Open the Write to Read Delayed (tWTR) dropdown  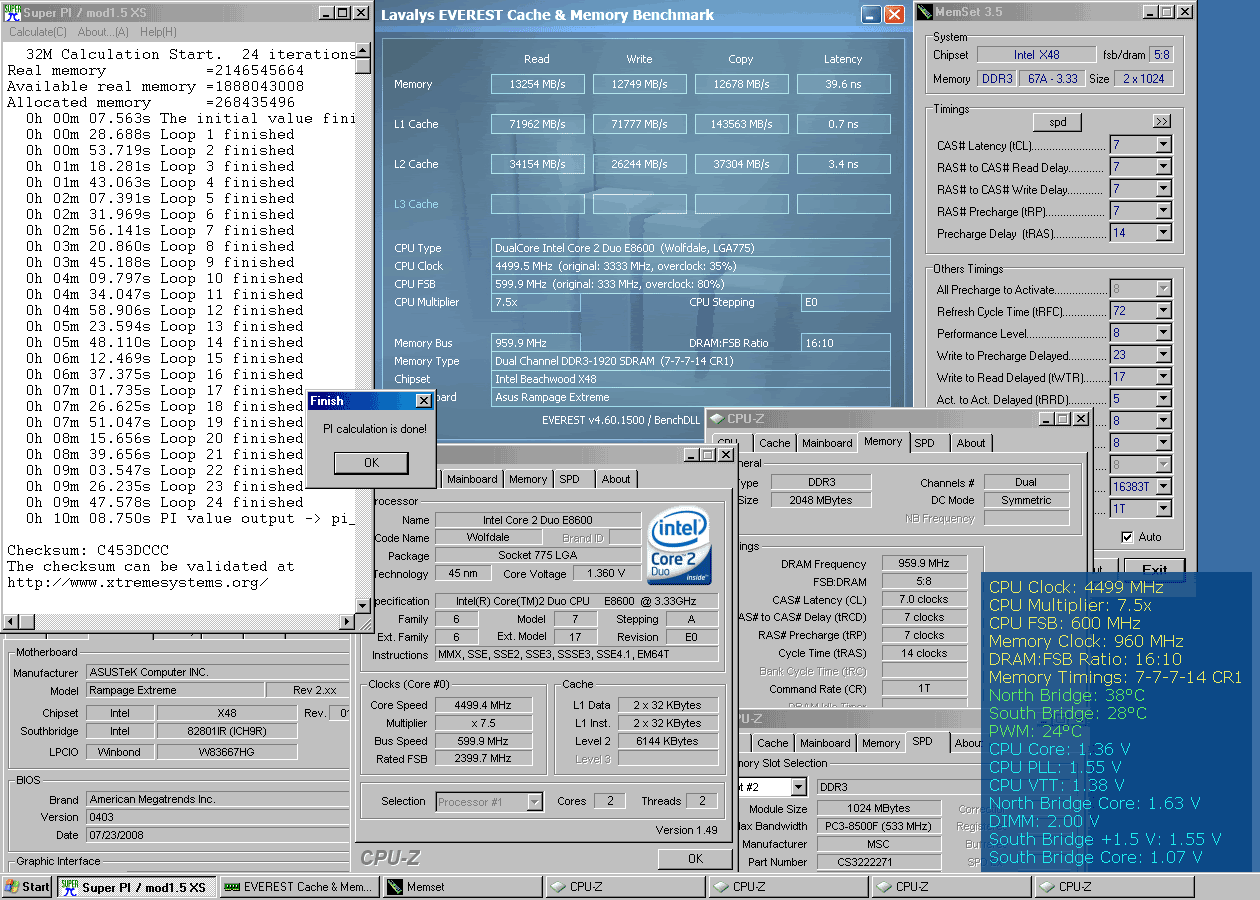(1163, 378)
